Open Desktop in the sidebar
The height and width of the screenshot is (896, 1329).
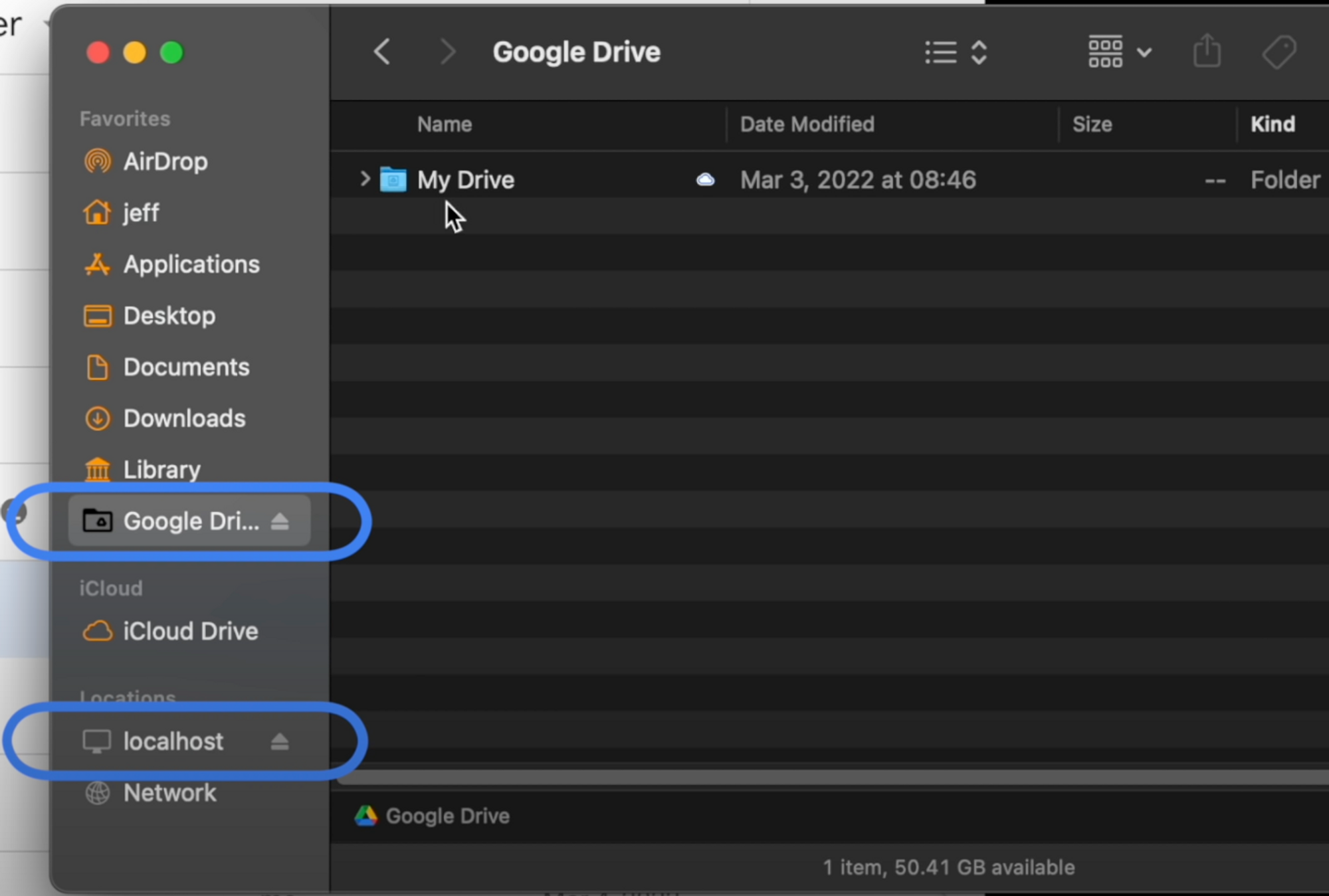tap(169, 315)
